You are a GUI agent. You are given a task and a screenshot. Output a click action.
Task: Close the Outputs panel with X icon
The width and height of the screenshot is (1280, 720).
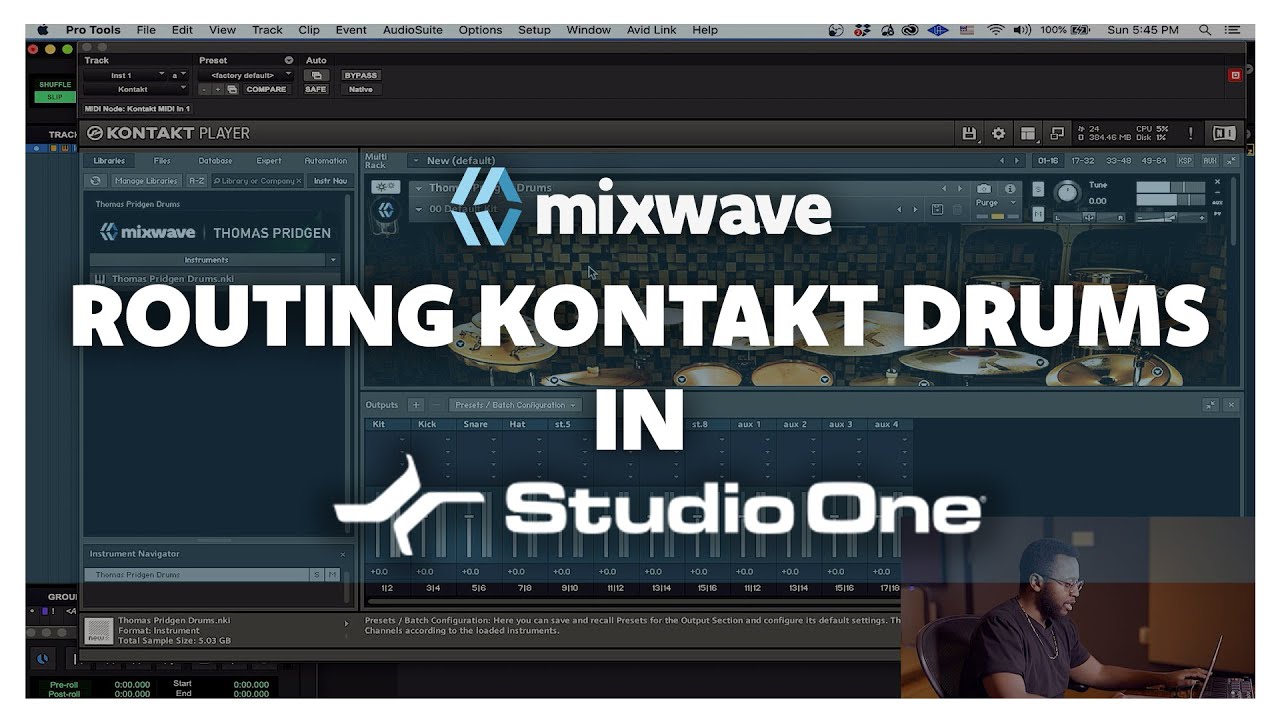point(1231,405)
